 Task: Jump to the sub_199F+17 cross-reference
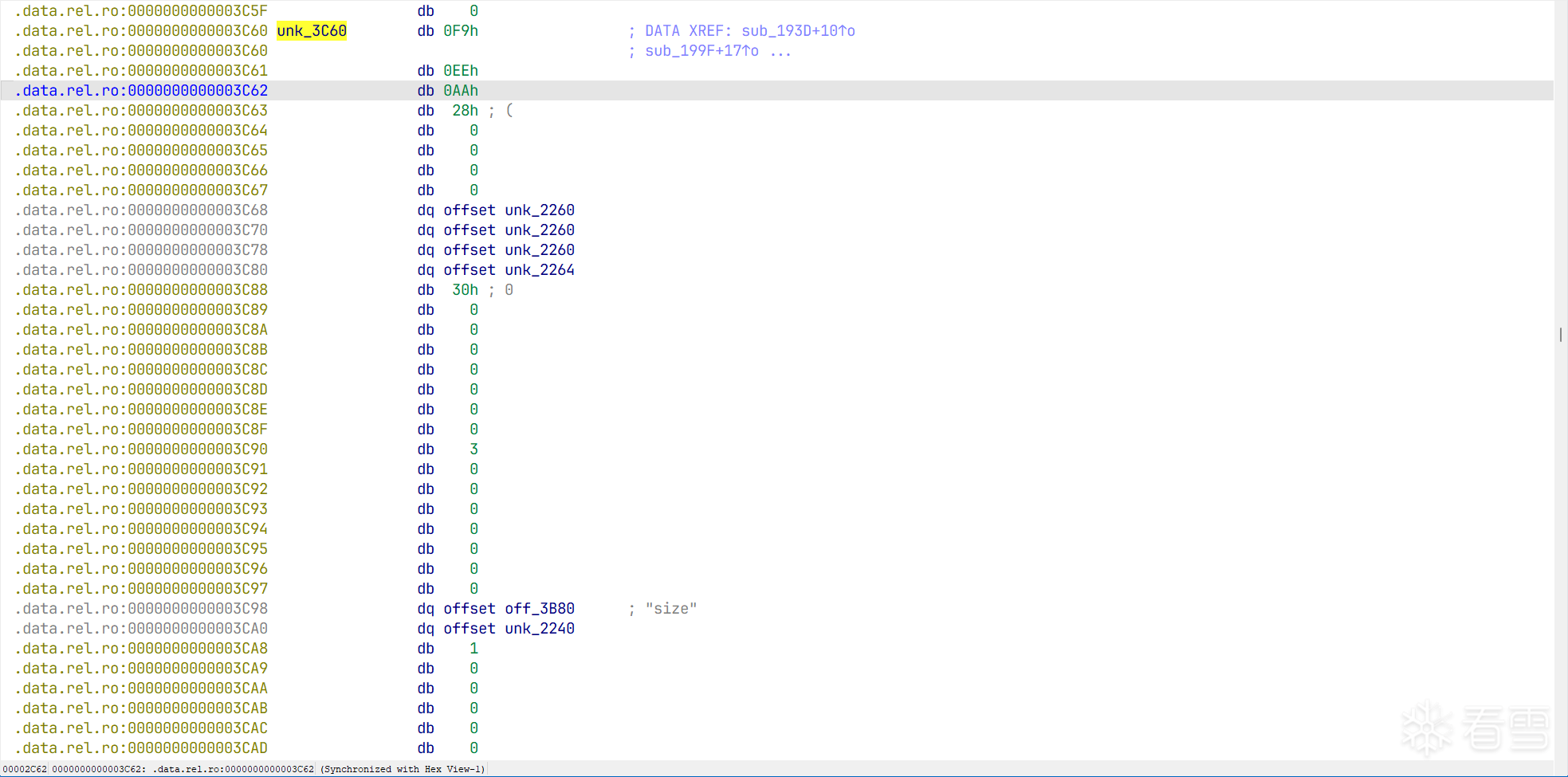(701, 51)
